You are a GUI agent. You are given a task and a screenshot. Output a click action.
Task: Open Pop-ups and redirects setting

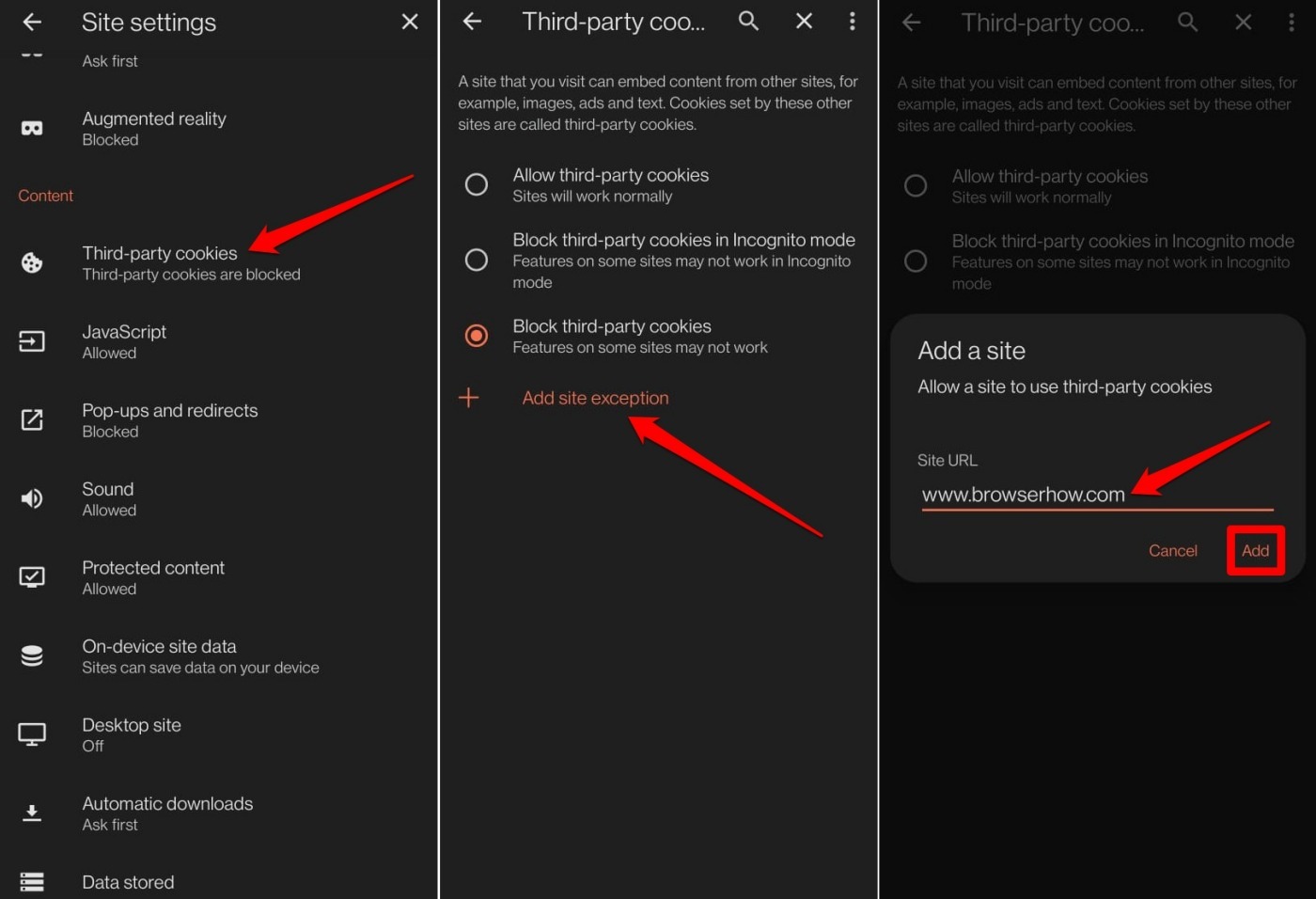[x=219, y=420]
